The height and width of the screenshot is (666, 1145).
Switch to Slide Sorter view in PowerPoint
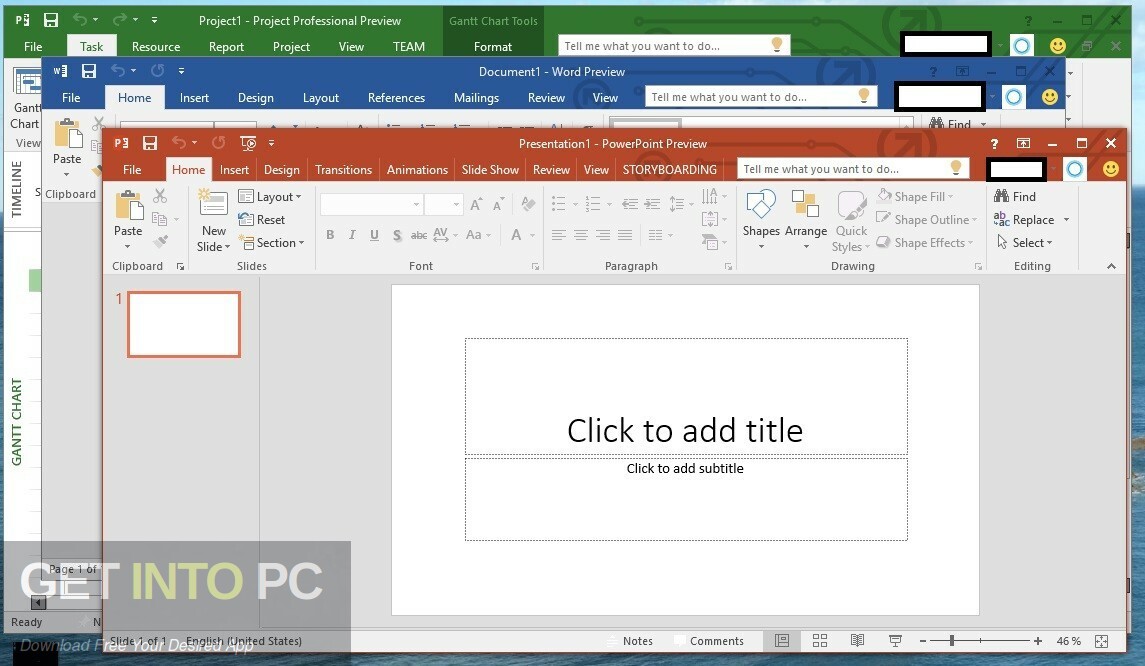(x=819, y=640)
